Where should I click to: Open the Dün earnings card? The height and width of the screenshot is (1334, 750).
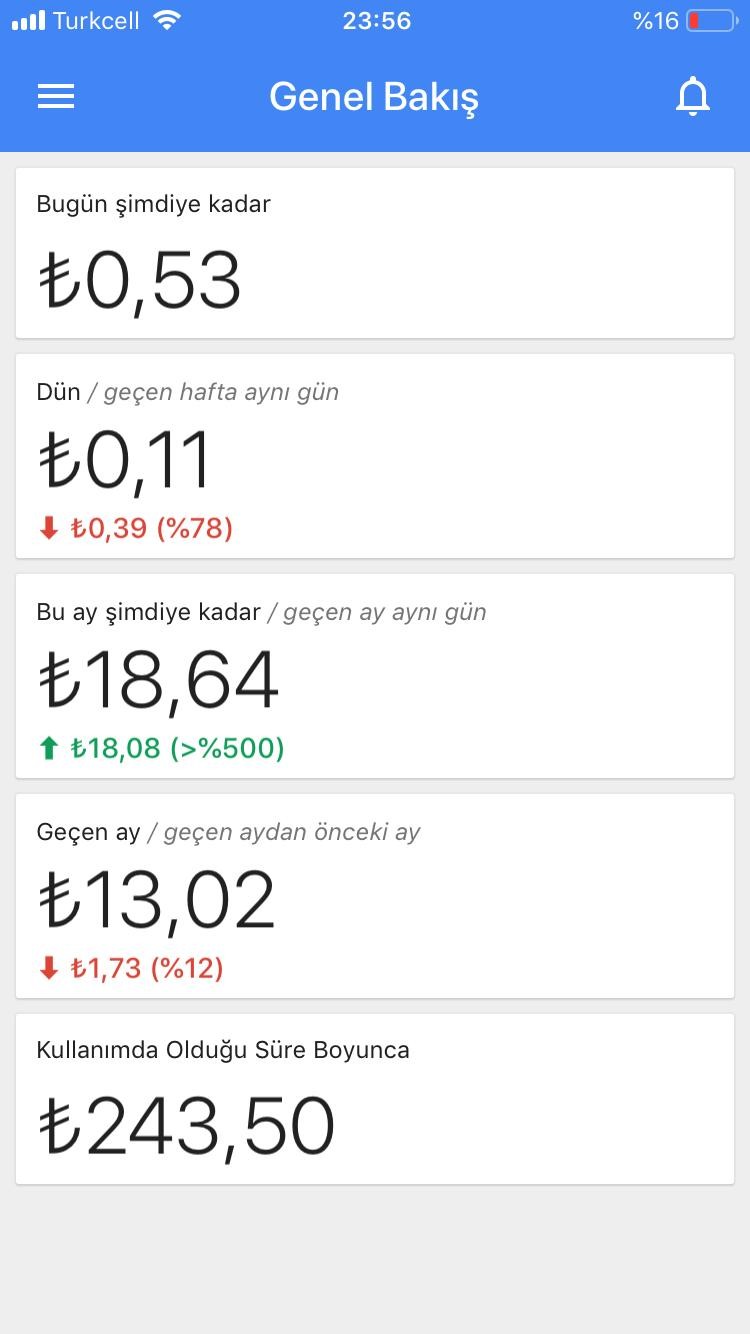pyautogui.click(x=375, y=456)
